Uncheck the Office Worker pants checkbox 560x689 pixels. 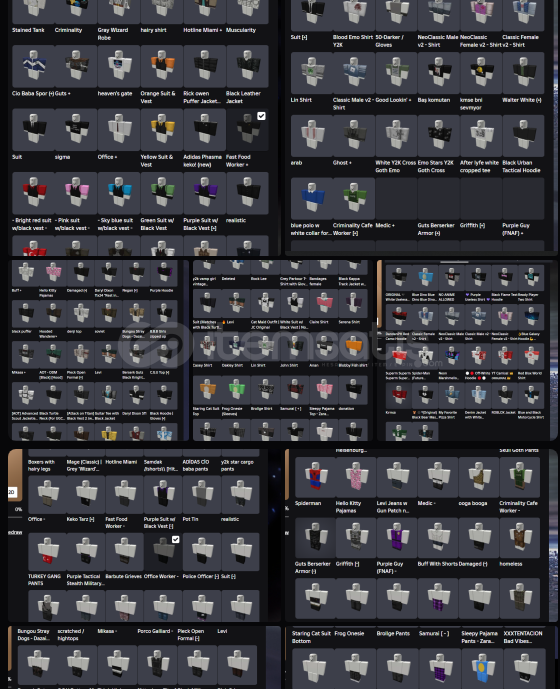tap(175, 539)
